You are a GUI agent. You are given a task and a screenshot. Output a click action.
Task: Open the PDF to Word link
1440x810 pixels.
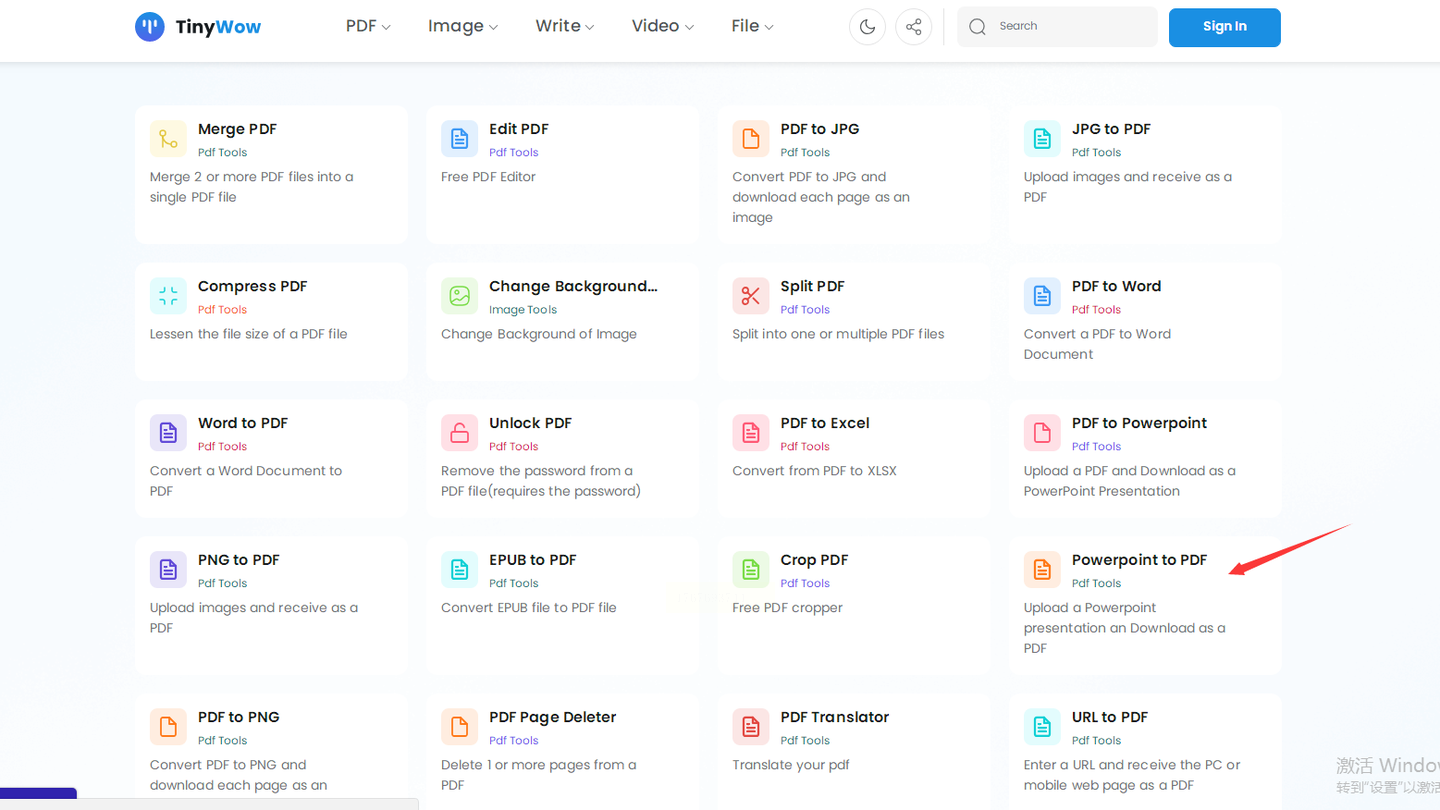coord(1116,286)
